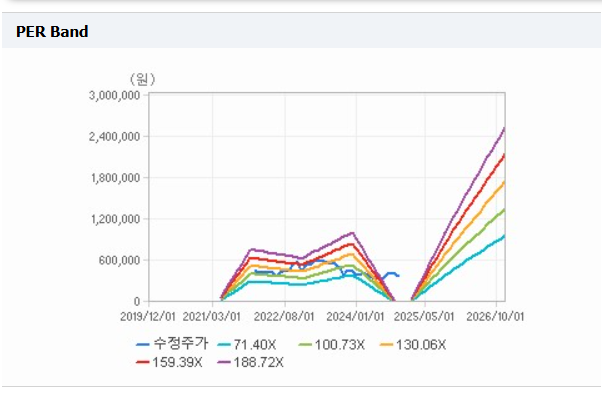
Task: Select the 130.06X legend entry
Action: (x=413, y=345)
